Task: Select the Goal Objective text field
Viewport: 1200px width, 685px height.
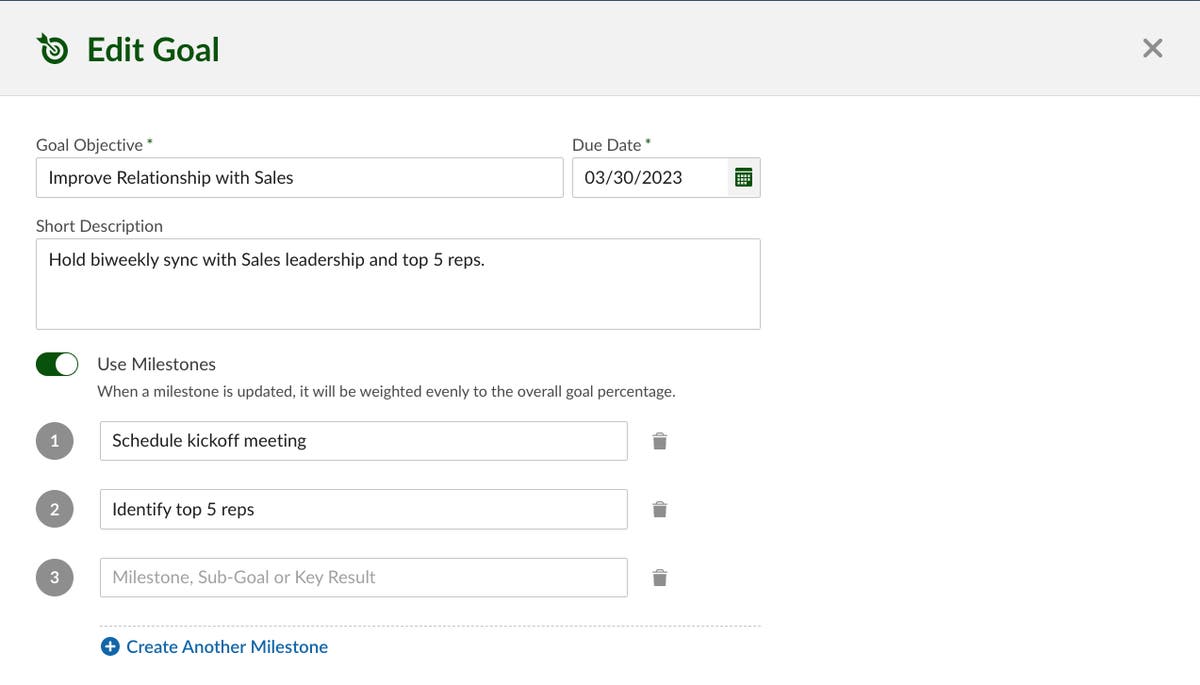Action: coord(299,177)
